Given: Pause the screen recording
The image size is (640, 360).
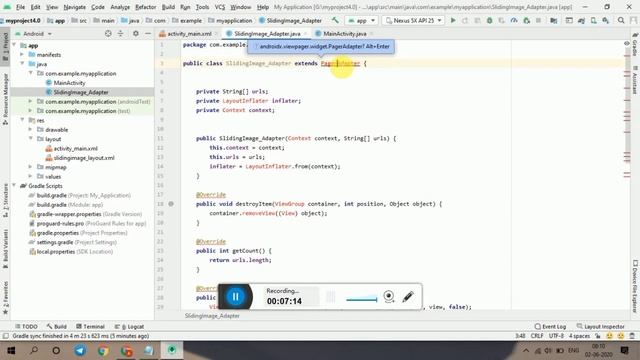Looking at the screenshot, I should pos(236,296).
